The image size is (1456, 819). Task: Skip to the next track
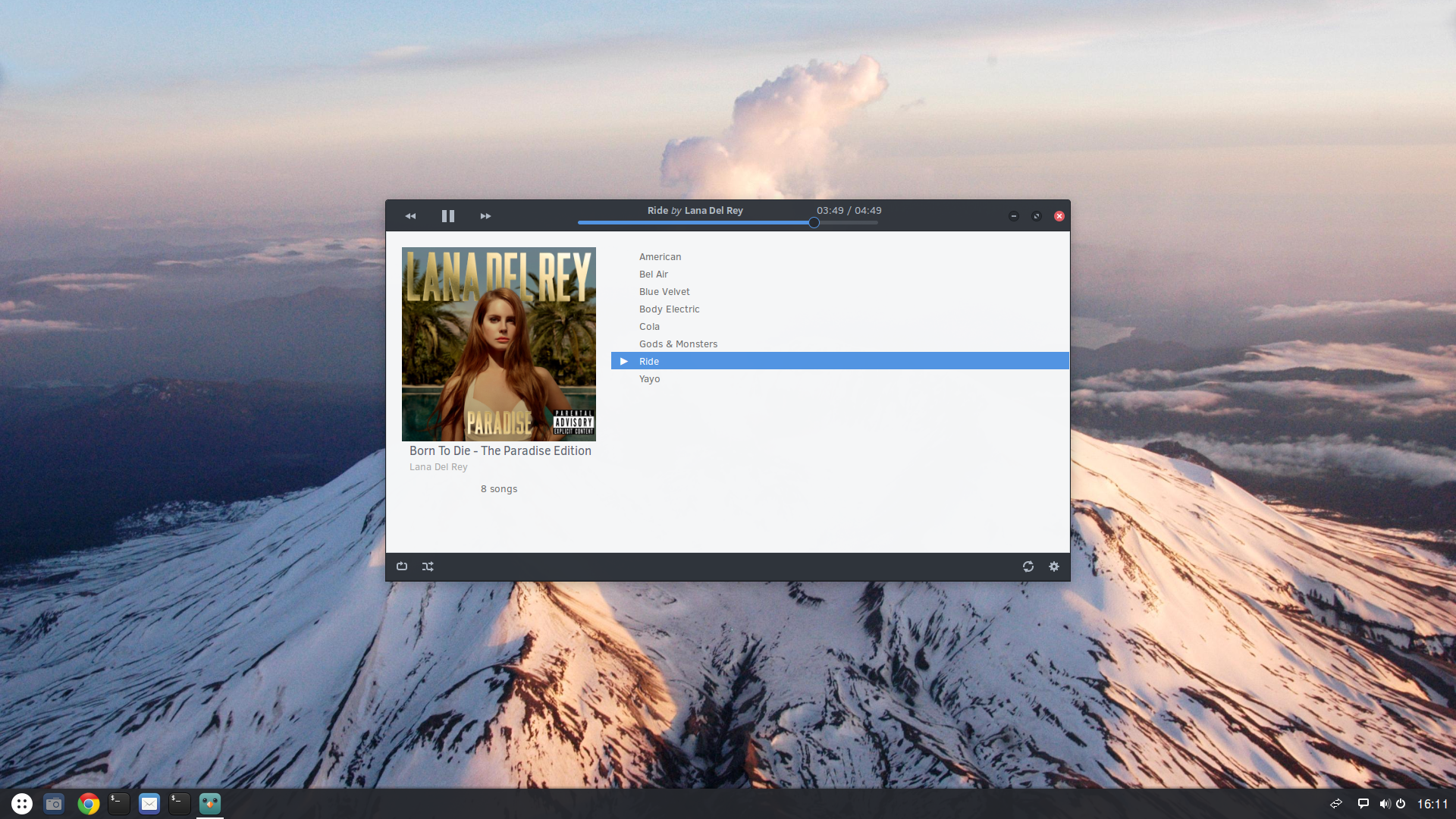(x=485, y=216)
